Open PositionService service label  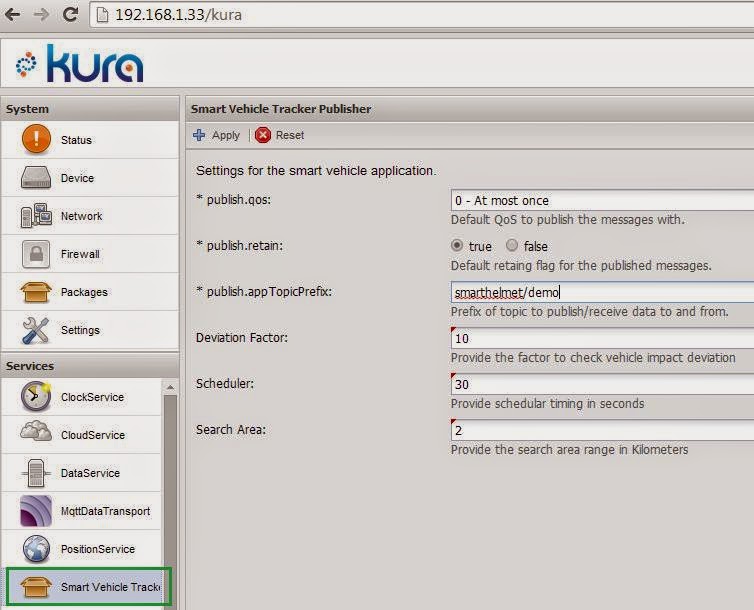point(98,549)
